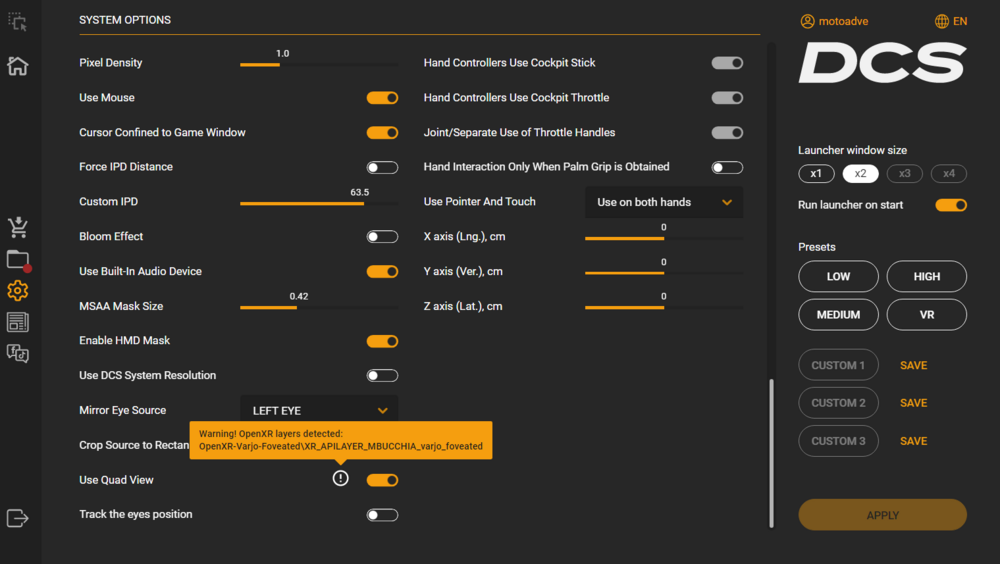
Task: Click the APPLY button
Action: click(x=883, y=515)
